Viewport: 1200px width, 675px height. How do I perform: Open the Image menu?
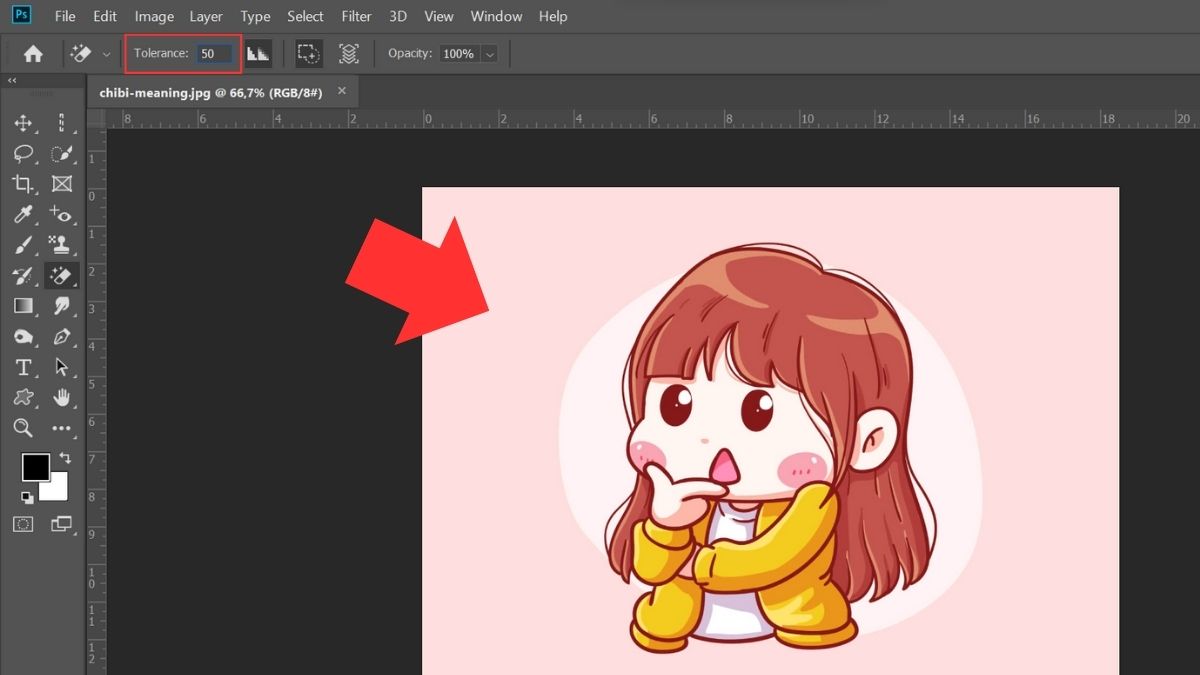click(x=154, y=16)
